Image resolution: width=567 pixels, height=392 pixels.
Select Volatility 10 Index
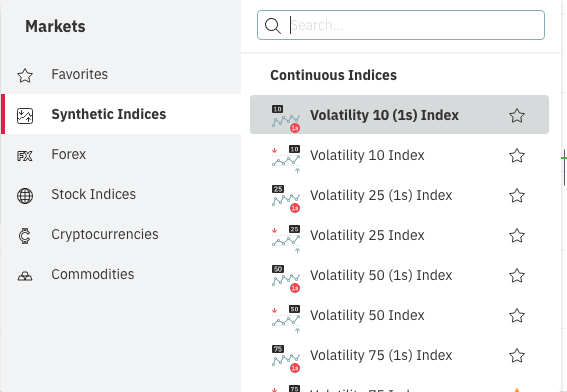tap(399, 155)
